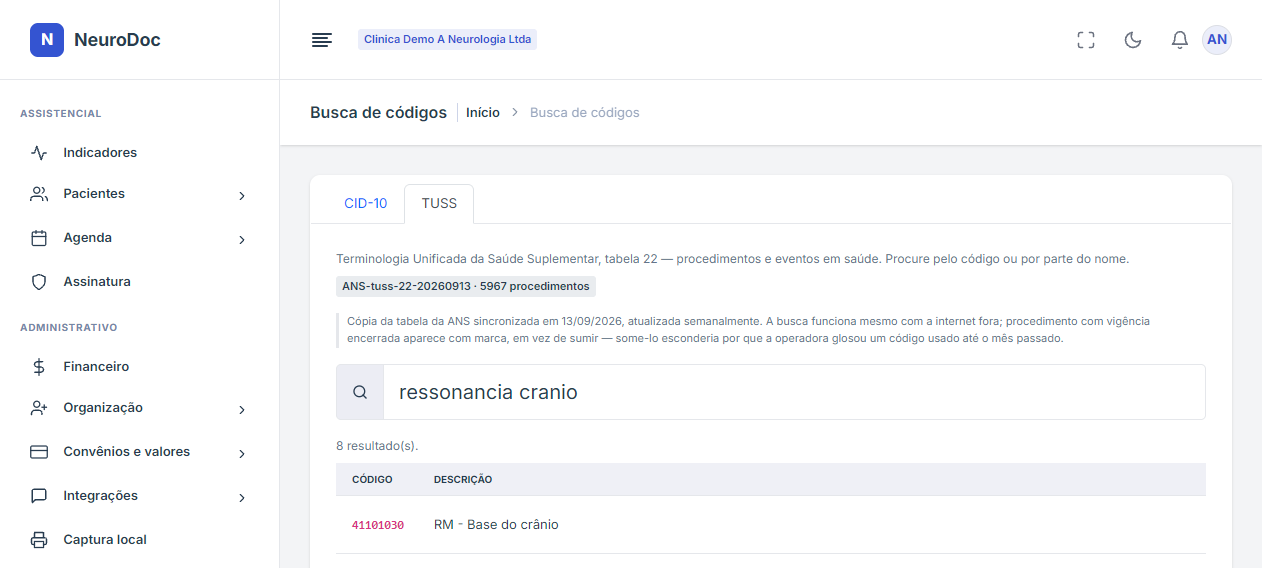
Task: Open the notifications bell
Action: coord(1180,40)
